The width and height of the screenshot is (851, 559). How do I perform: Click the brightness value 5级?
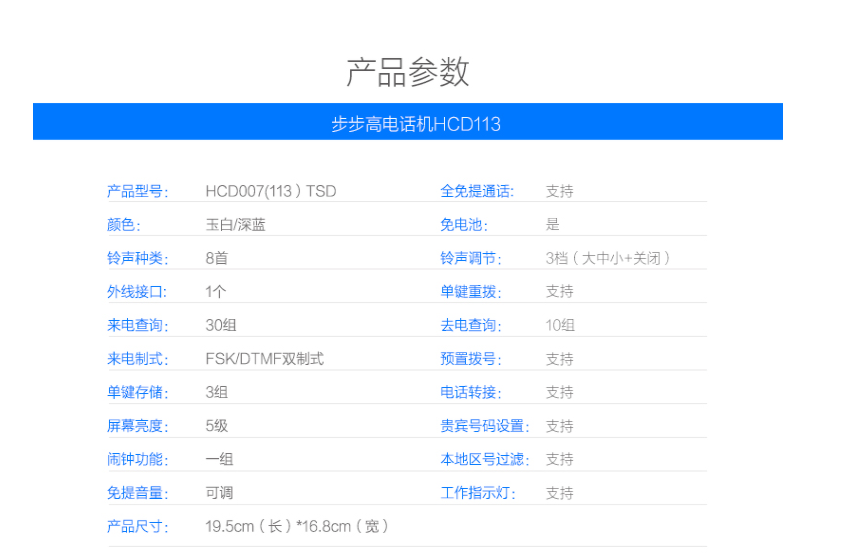pos(217,426)
